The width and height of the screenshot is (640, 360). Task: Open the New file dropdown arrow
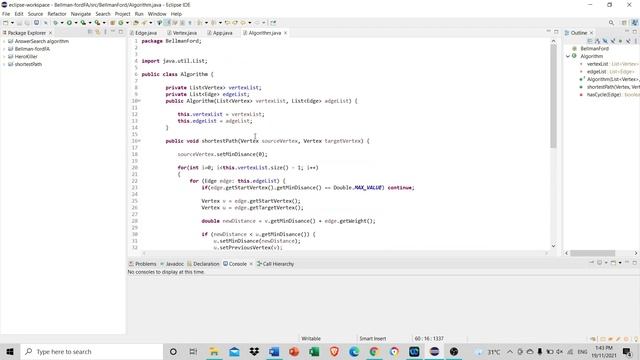12,23
